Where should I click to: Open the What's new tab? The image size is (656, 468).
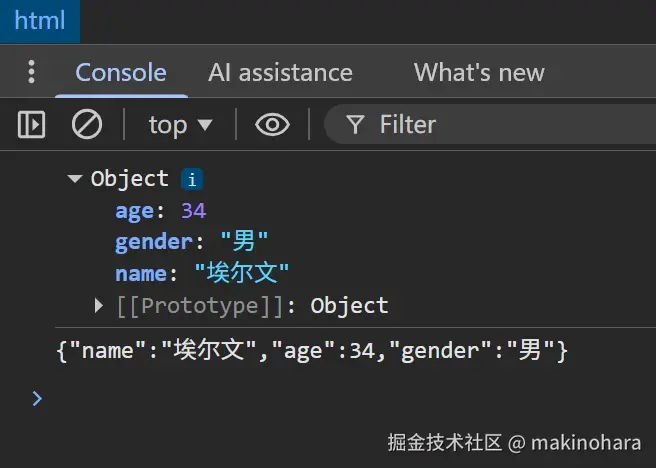click(x=479, y=72)
